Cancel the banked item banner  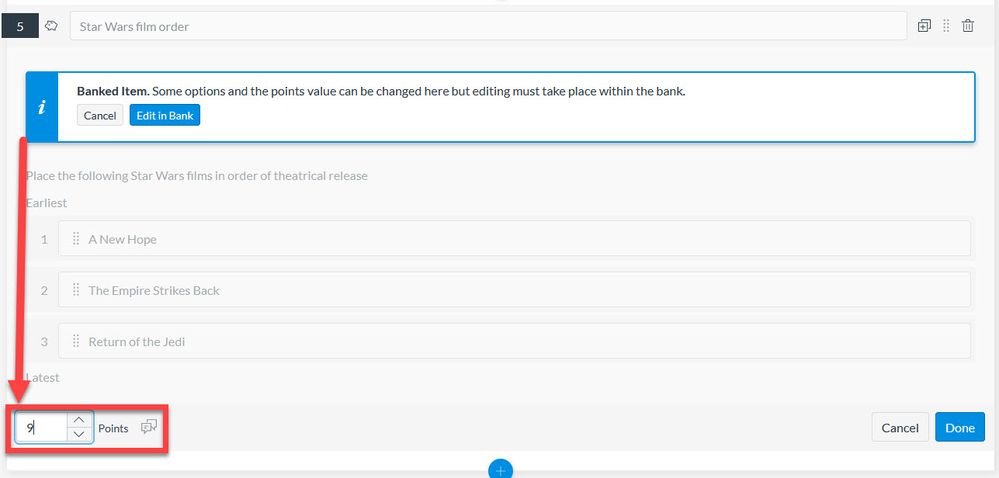(100, 115)
